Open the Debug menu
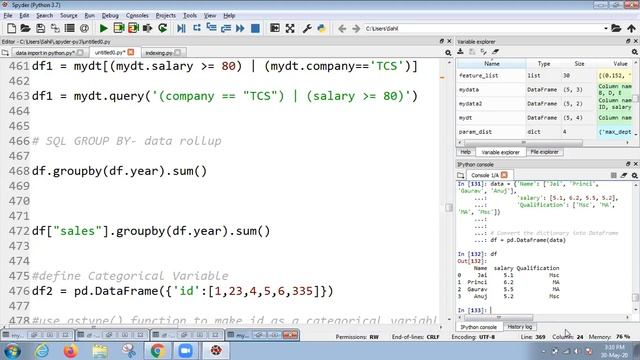The height and width of the screenshot is (360, 640). [x=110, y=16]
